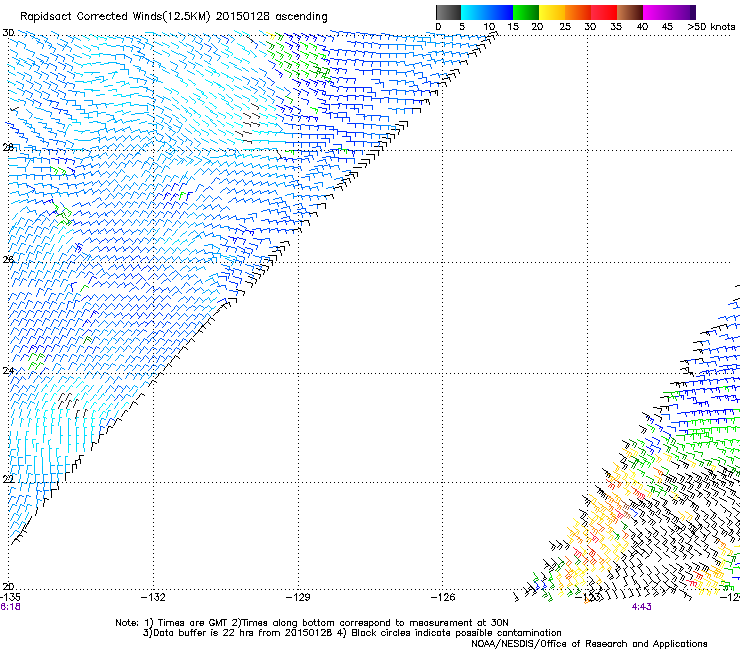Click the latitude label '20'
Viewport: 740px width, 650px height.
coord(8,587)
